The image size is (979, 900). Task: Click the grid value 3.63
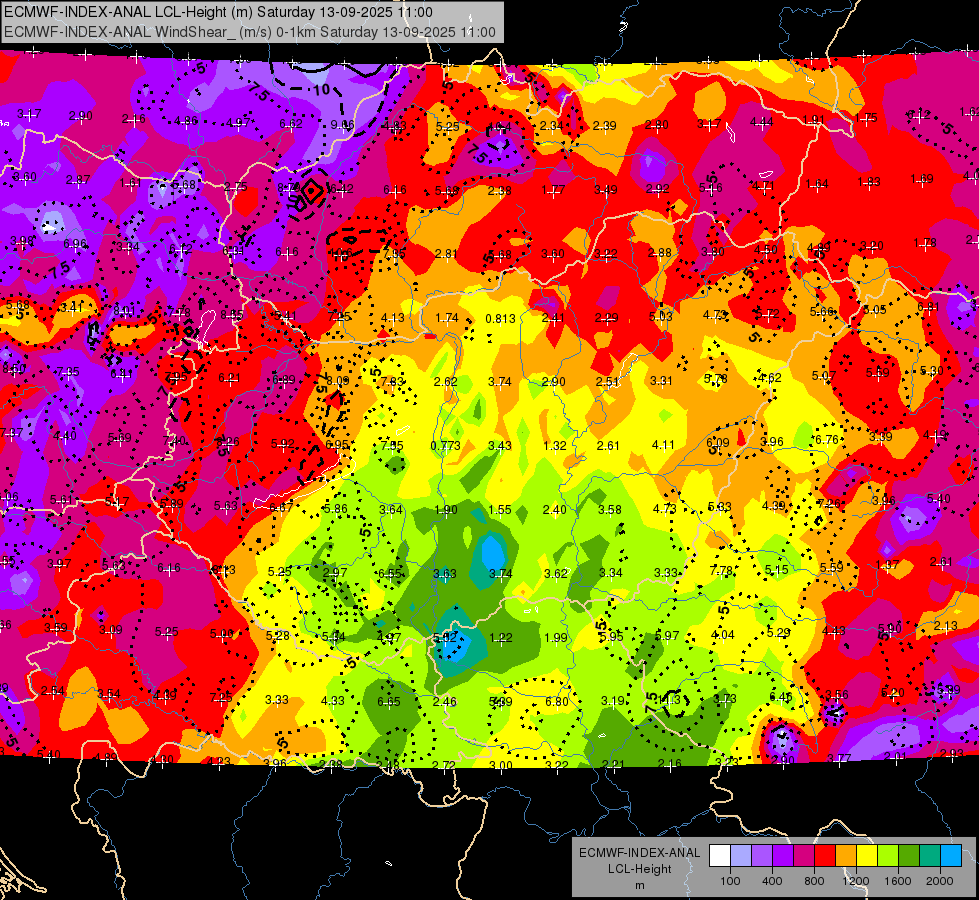click(445, 573)
